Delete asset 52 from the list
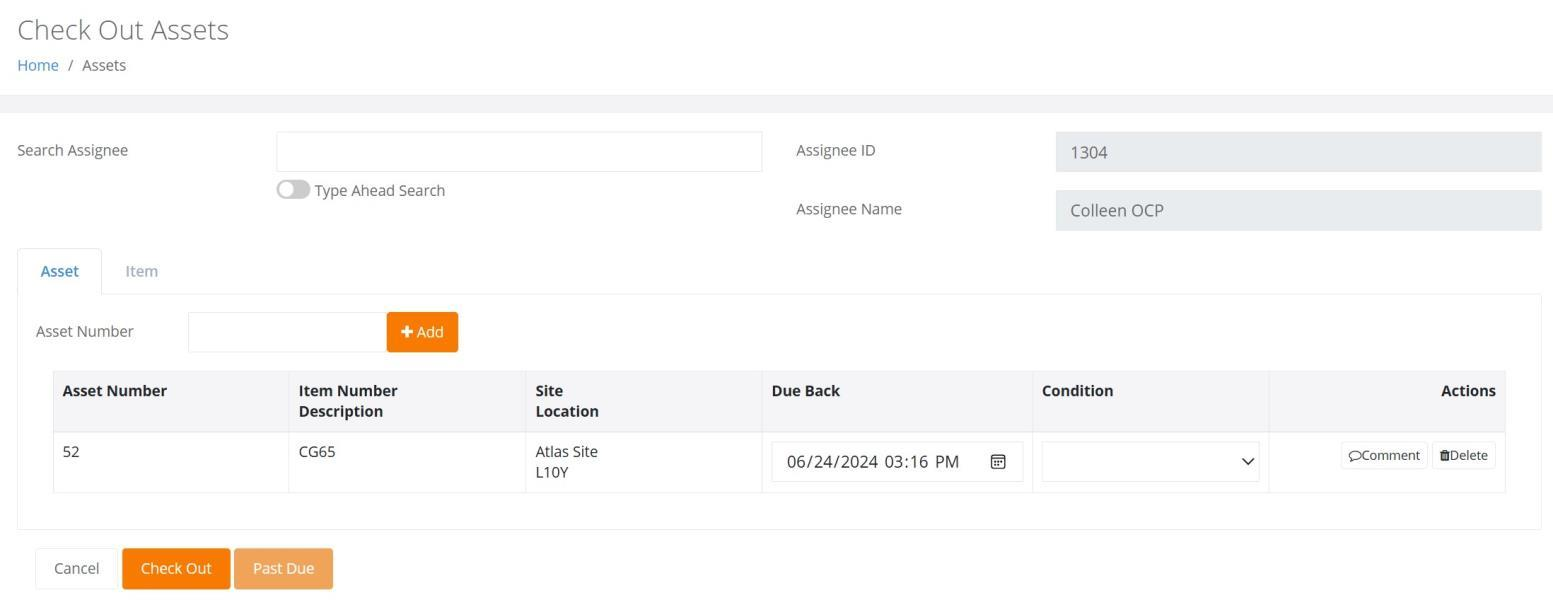This screenshot has height=600, width=1553. [x=1463, y=455]
